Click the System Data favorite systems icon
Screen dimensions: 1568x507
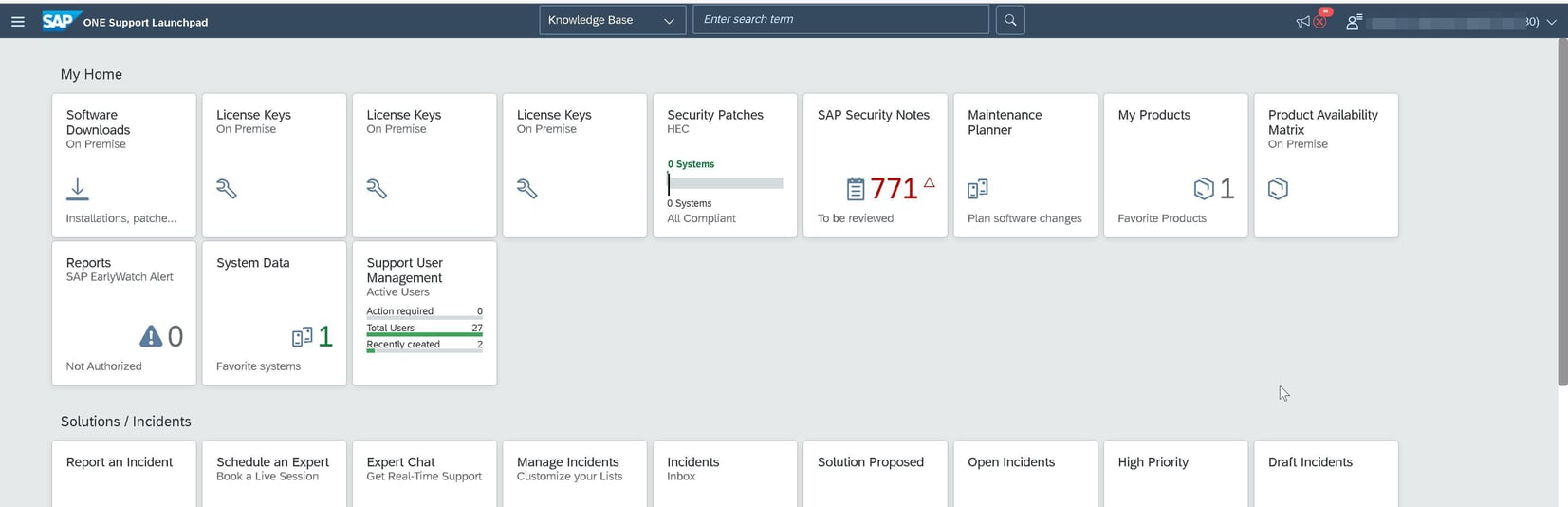tap(303, 337)
